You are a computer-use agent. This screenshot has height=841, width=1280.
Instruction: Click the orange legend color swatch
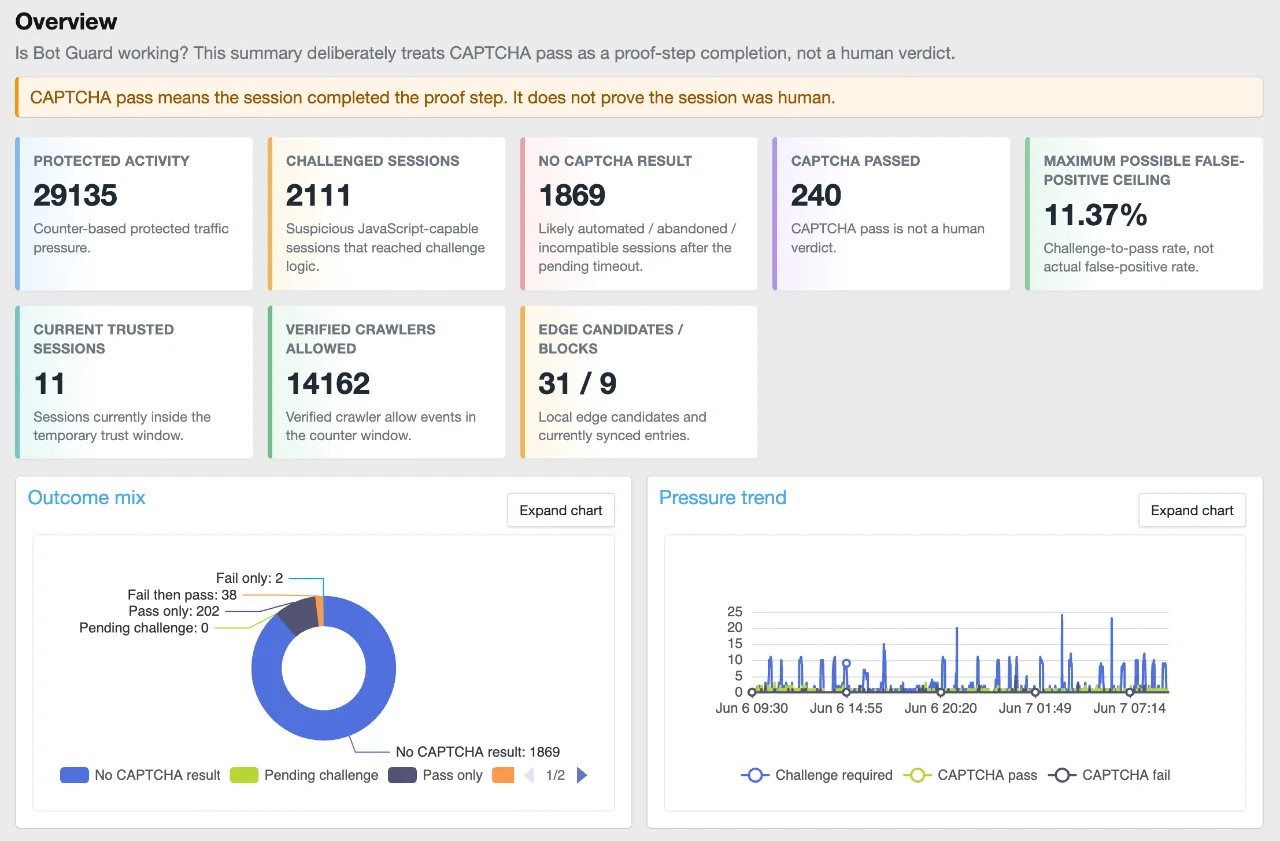[503, 775]
